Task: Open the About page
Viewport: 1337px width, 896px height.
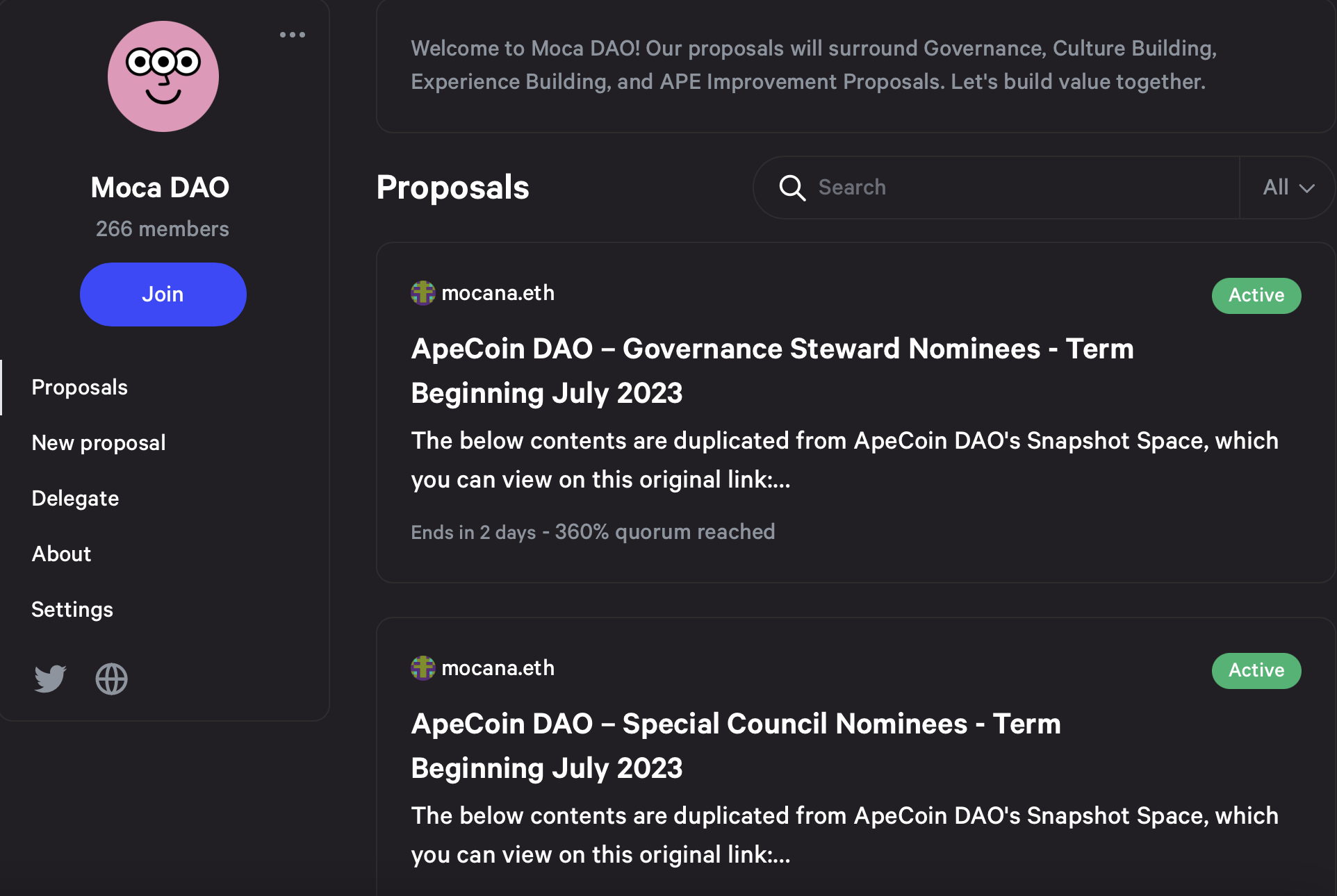Action: click(x=61, y=554)
